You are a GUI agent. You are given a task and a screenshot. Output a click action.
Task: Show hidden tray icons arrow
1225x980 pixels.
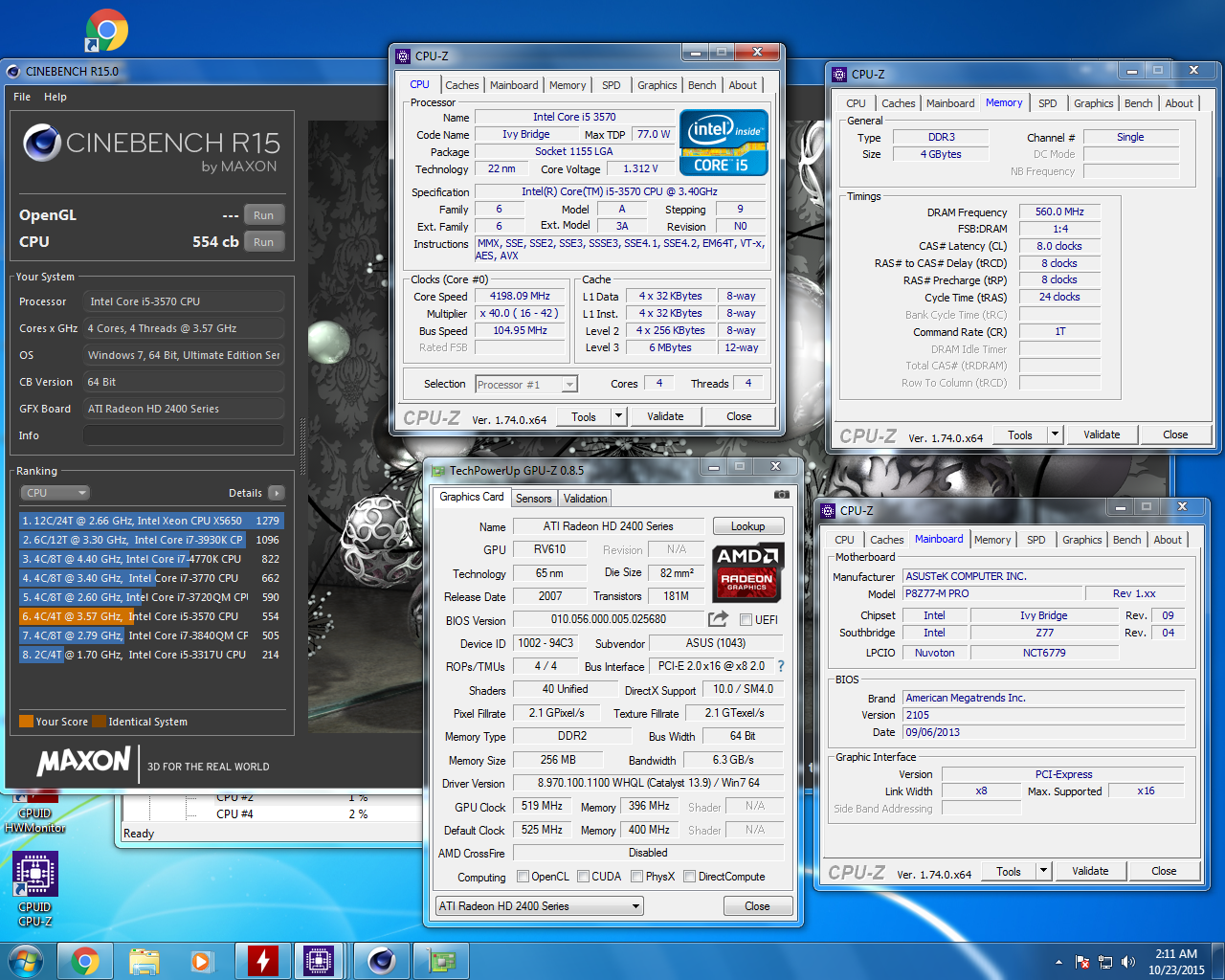pyautogui.click(x=1058, y=962)
